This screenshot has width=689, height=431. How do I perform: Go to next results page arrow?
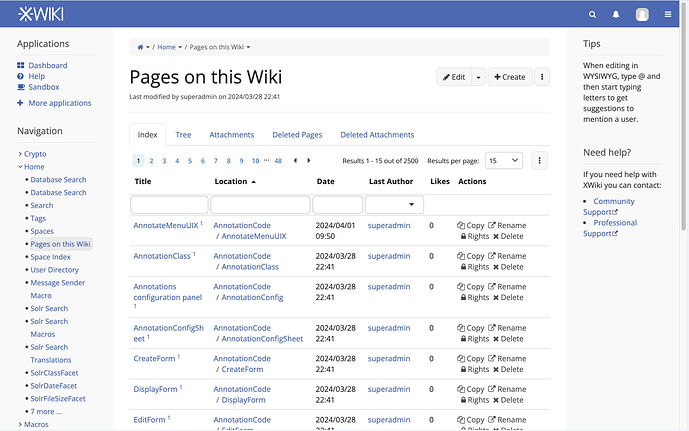pyautogui.click(x=309, y=160)
